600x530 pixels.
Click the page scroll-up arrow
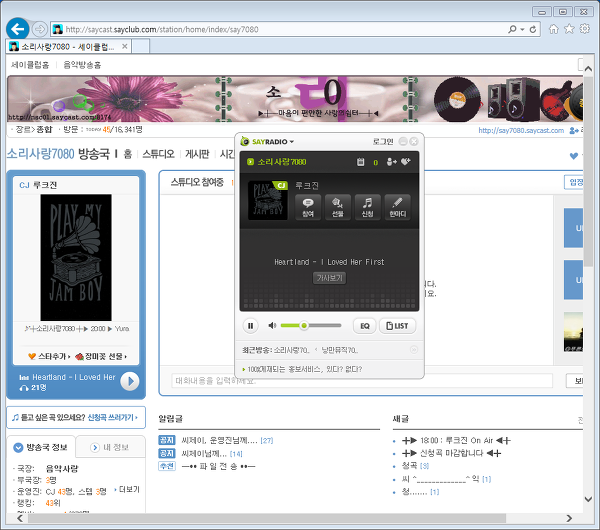(589, 69)
